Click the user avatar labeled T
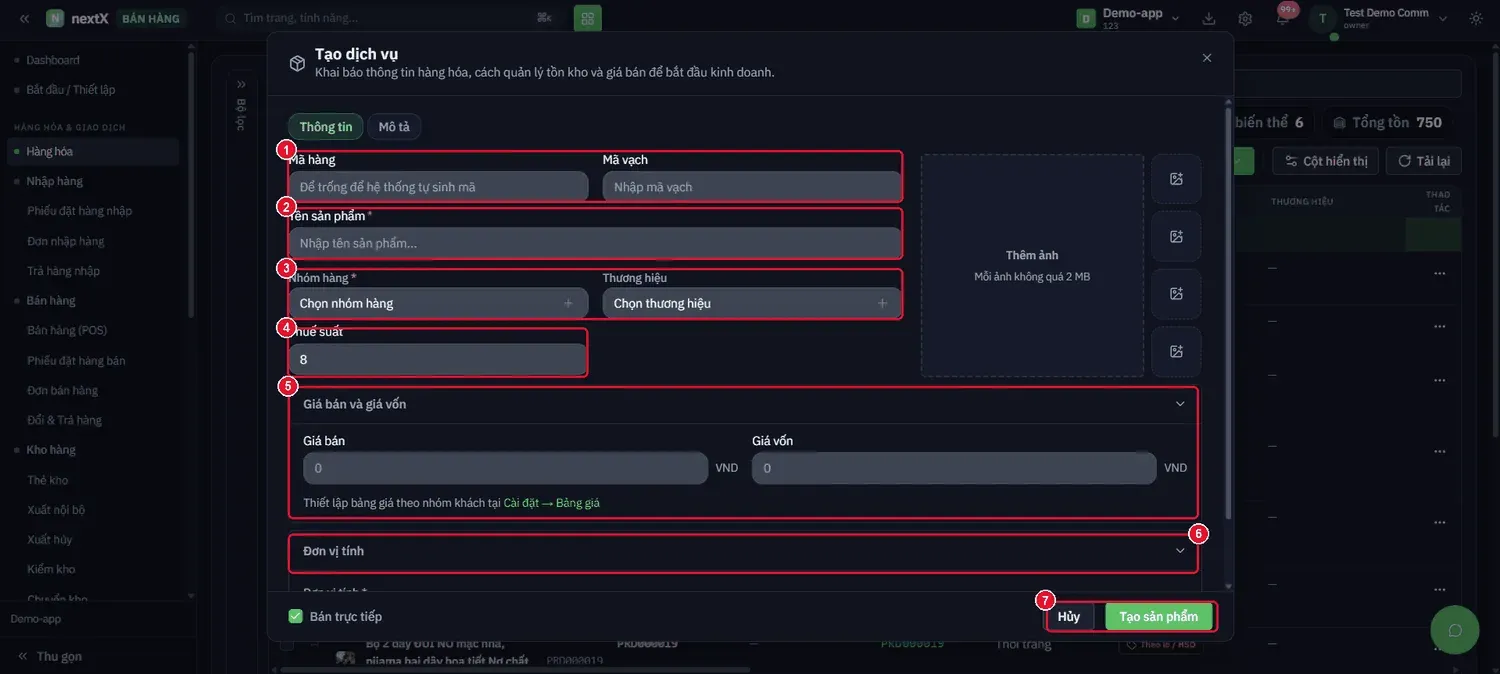 click(x=1323, y=18)
